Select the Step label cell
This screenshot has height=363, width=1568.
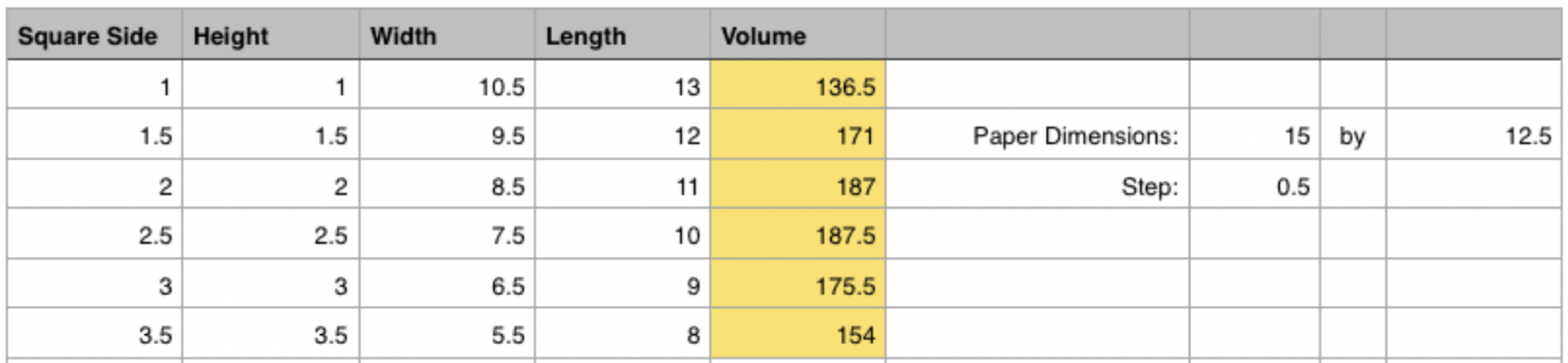tap(1037, 185)
